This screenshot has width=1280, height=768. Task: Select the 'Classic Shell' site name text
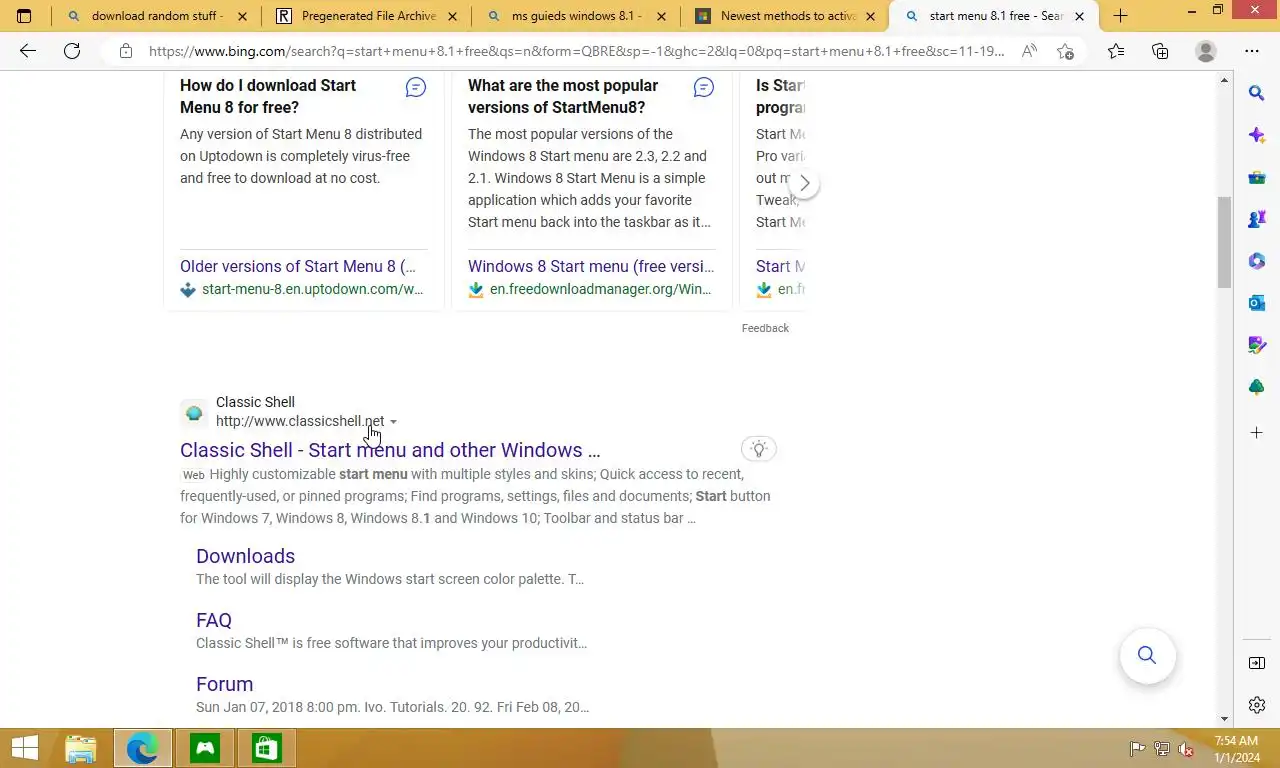pyautogui.click(x=255, y=402)
